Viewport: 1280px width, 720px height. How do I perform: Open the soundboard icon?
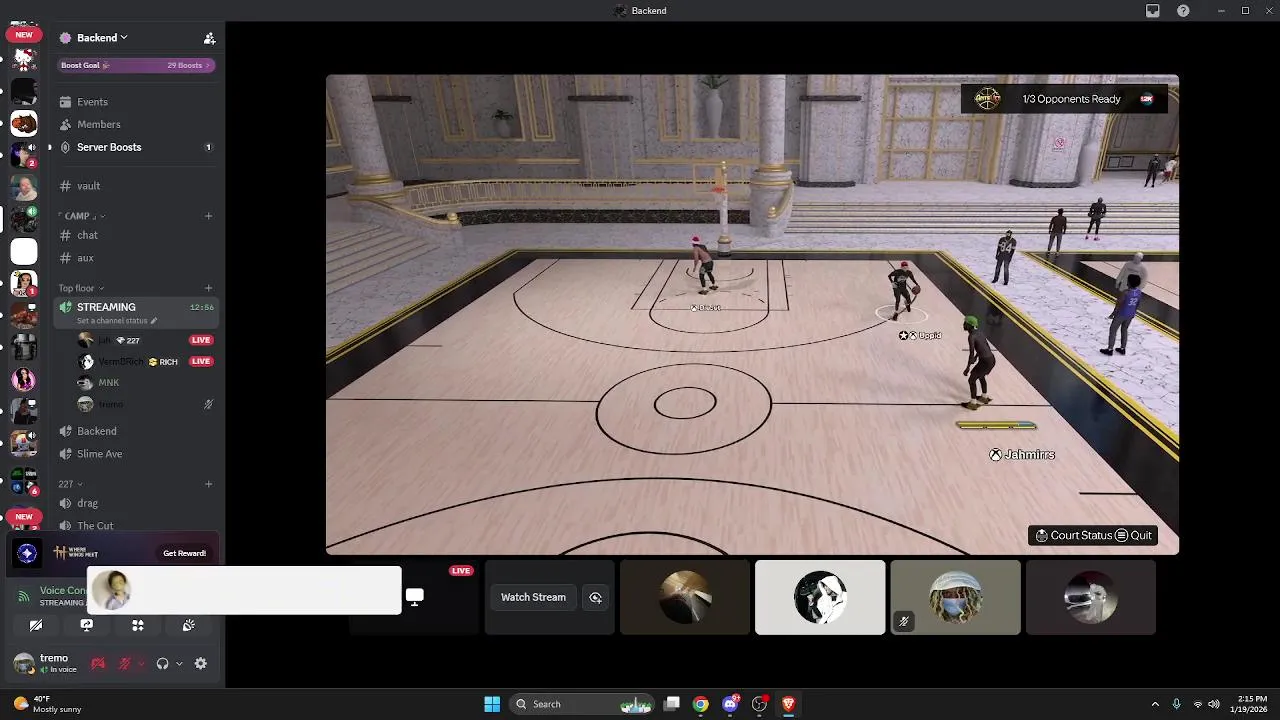pos(188,625)
